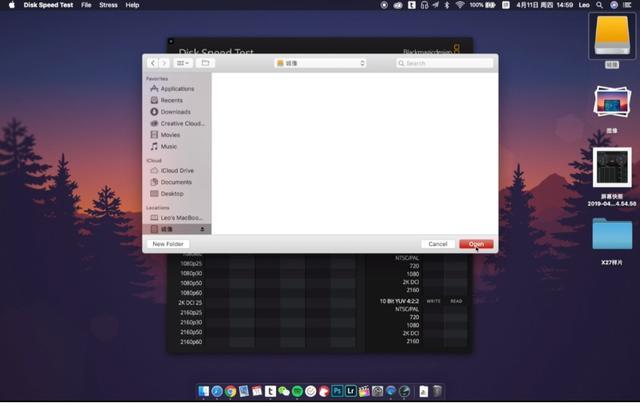The width and height of the screenshot is (640, 403).
Task: Confirm with the red Open button
Action: tap(476, 244)
